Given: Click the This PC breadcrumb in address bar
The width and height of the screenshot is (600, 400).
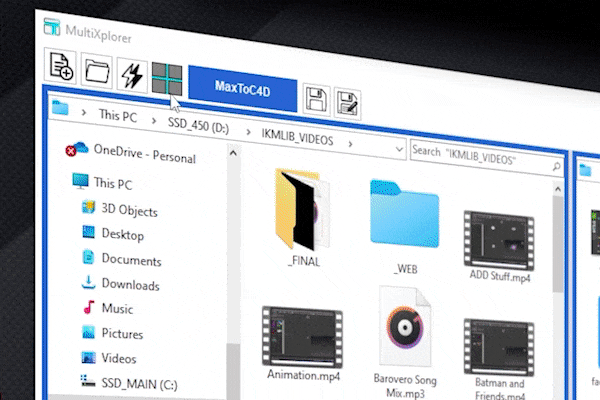Looking at the screenshot, I should coord(117,116).
